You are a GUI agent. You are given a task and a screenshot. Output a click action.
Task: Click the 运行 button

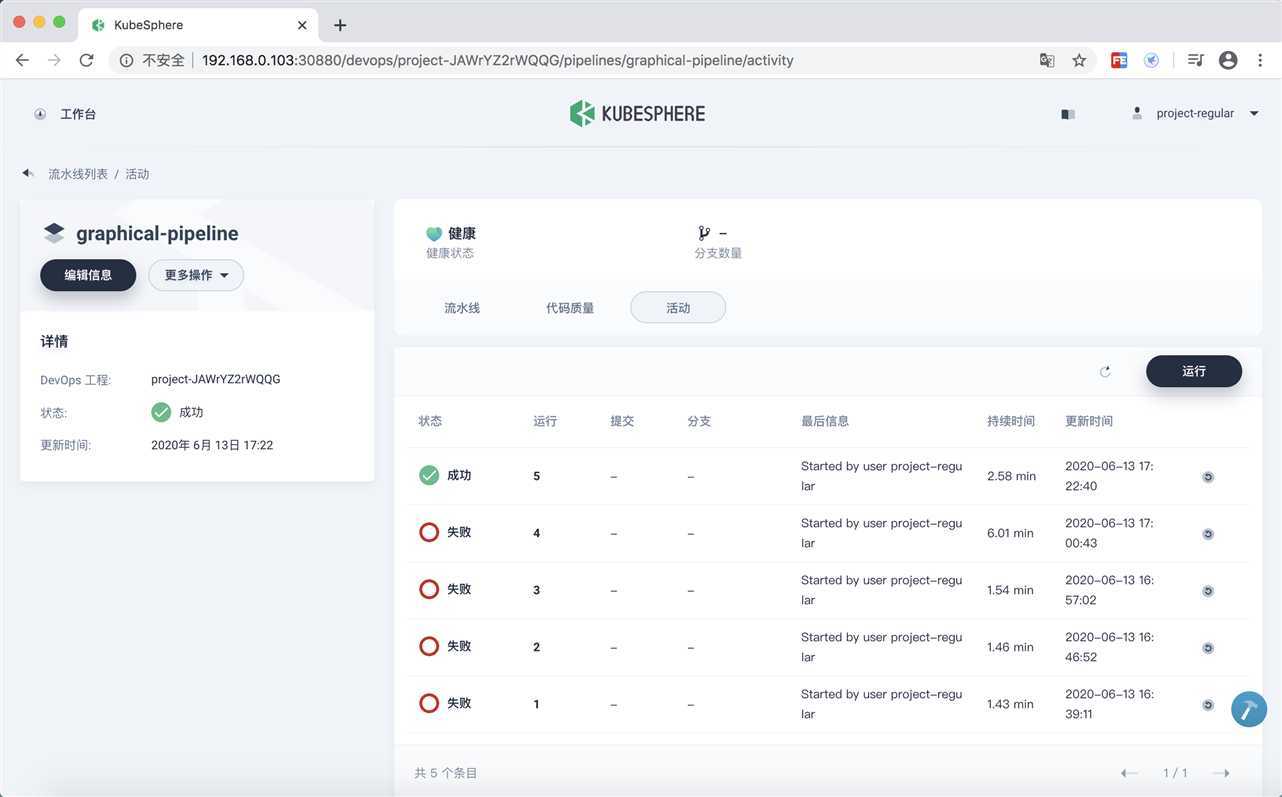[1194, 371]
